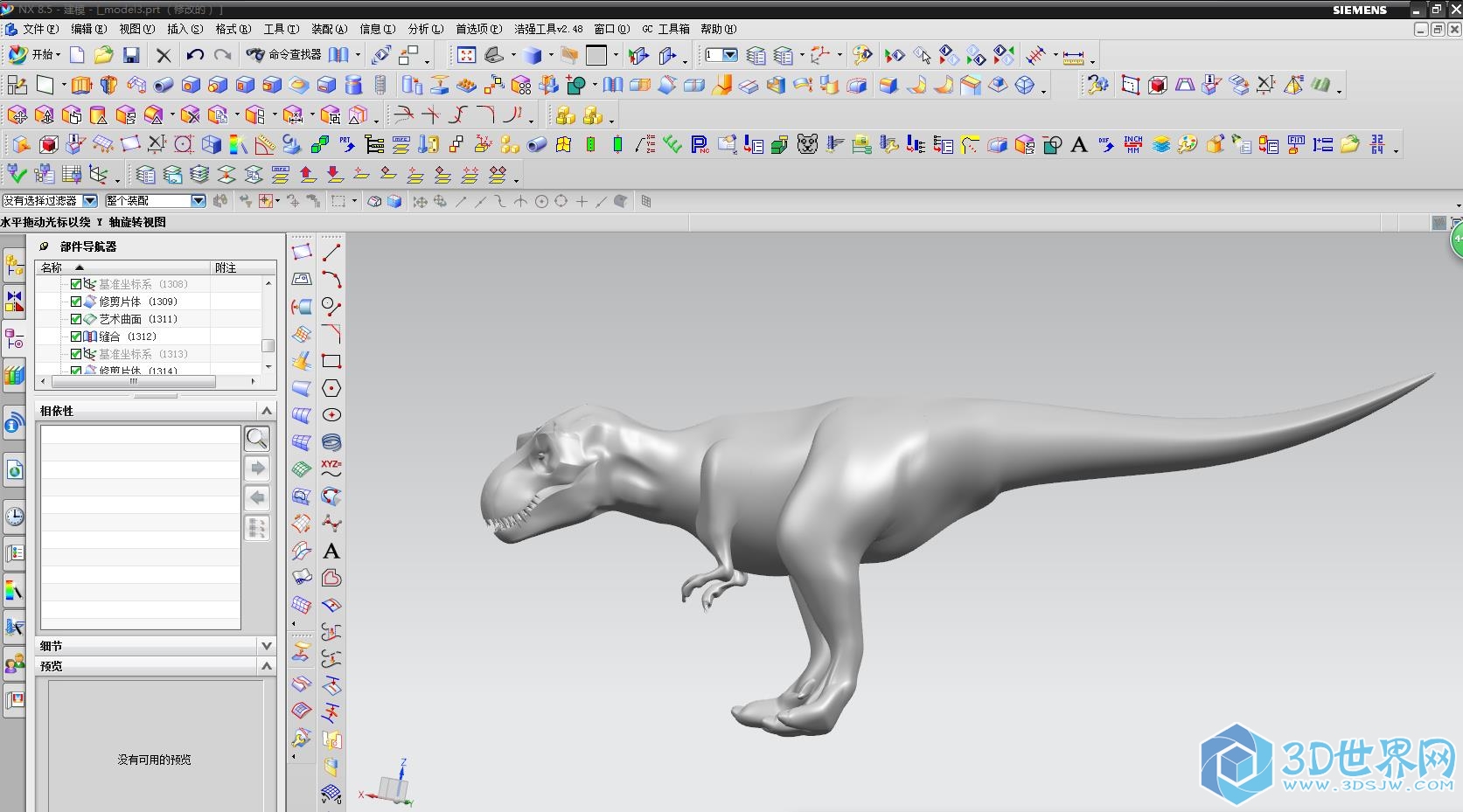The image size is (1463, 812).
Task: Open the Reuse Library books tab
Action: tap(14, 375)
